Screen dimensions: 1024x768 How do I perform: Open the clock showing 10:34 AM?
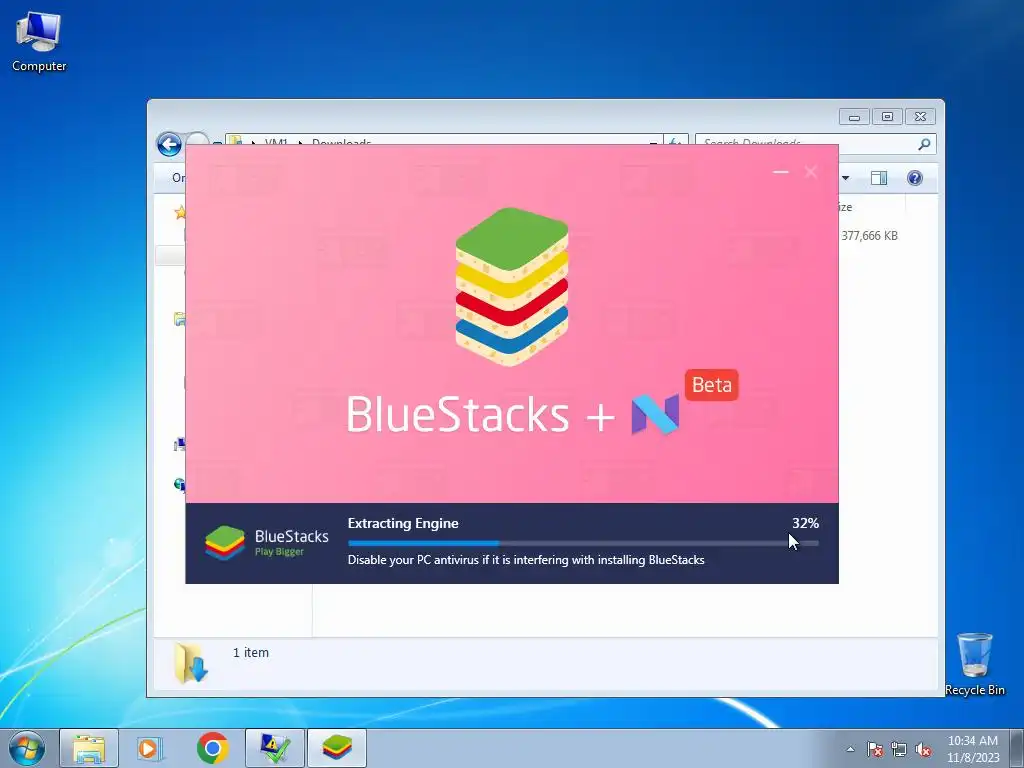(x=972, y=748)
